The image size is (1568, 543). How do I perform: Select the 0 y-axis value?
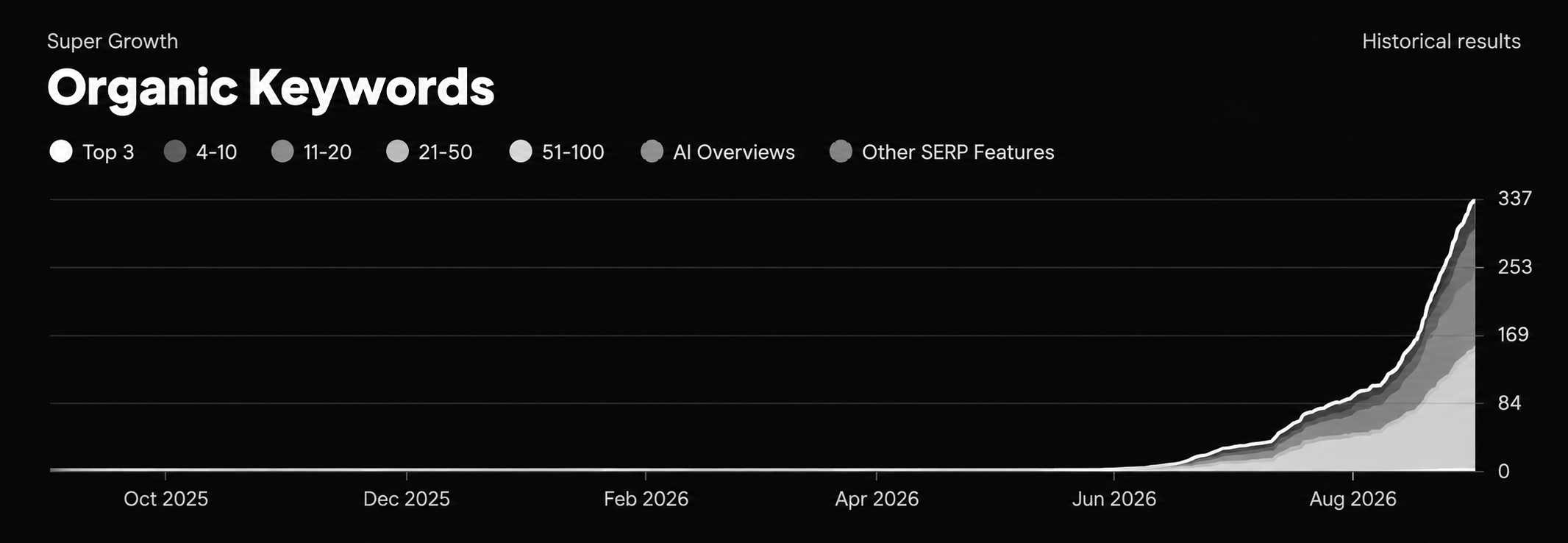click(x=1503, y=471)
